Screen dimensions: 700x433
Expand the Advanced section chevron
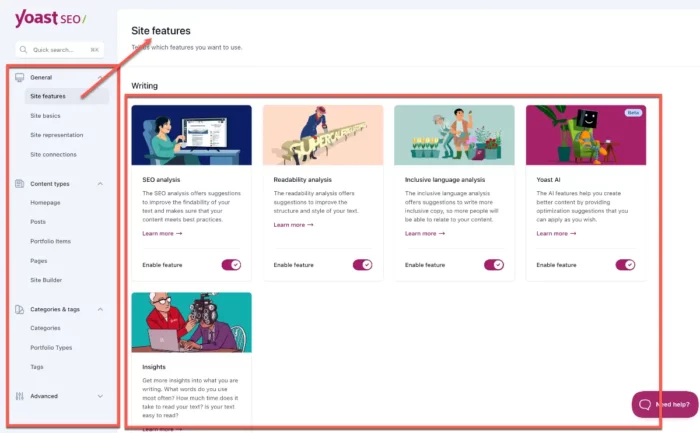(x=100, y=396)
